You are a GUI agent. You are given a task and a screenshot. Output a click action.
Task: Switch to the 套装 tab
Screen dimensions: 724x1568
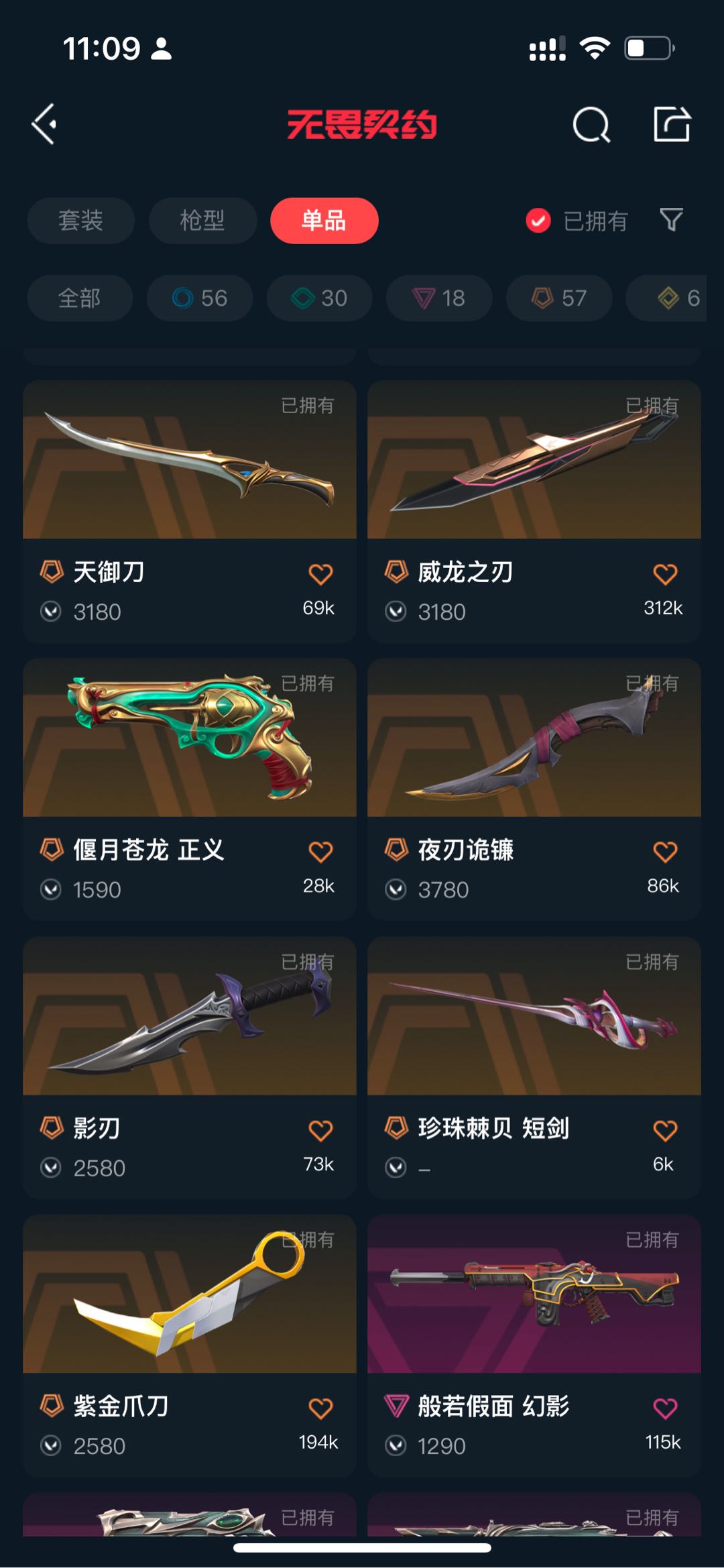click(80, 220)
